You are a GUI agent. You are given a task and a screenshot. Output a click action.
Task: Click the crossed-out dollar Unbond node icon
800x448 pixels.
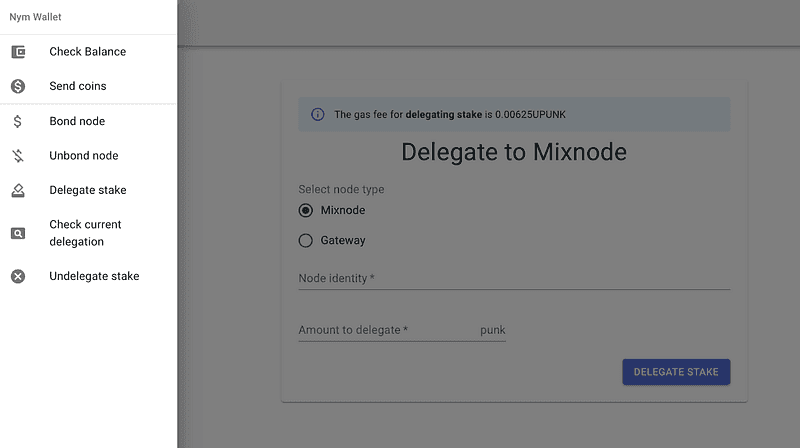click(x=18, y=156)
